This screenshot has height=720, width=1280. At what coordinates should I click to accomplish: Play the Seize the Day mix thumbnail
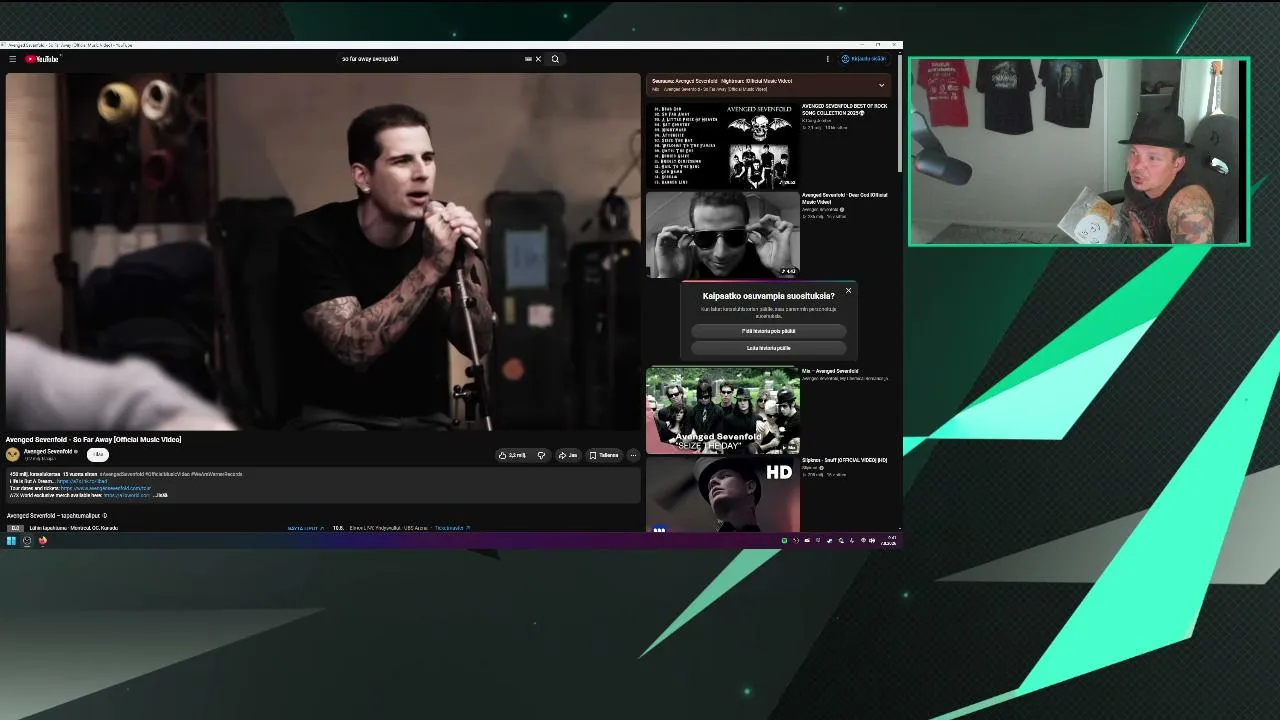pyautogui.click(x=722, y=410)
